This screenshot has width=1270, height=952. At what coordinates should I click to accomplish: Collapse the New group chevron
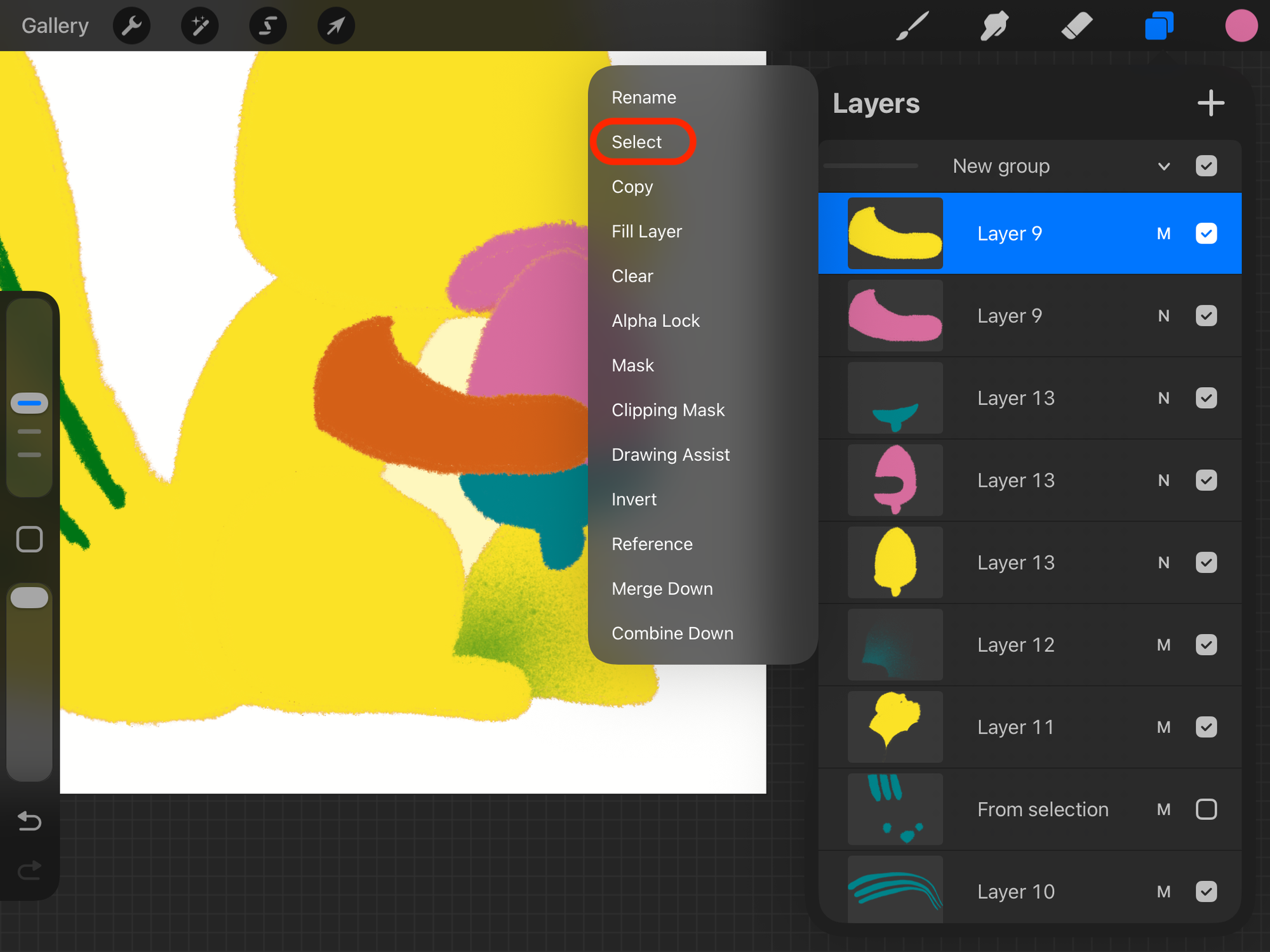(1163, 166)
